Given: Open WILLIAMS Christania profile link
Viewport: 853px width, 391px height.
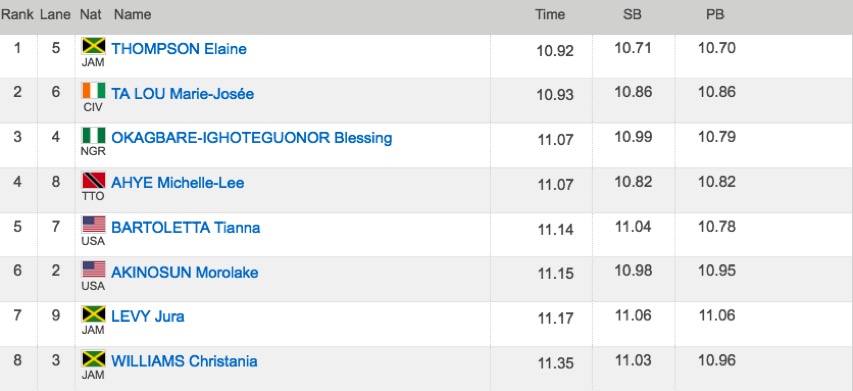Looking at the screenshot, I should coord(184,362).
